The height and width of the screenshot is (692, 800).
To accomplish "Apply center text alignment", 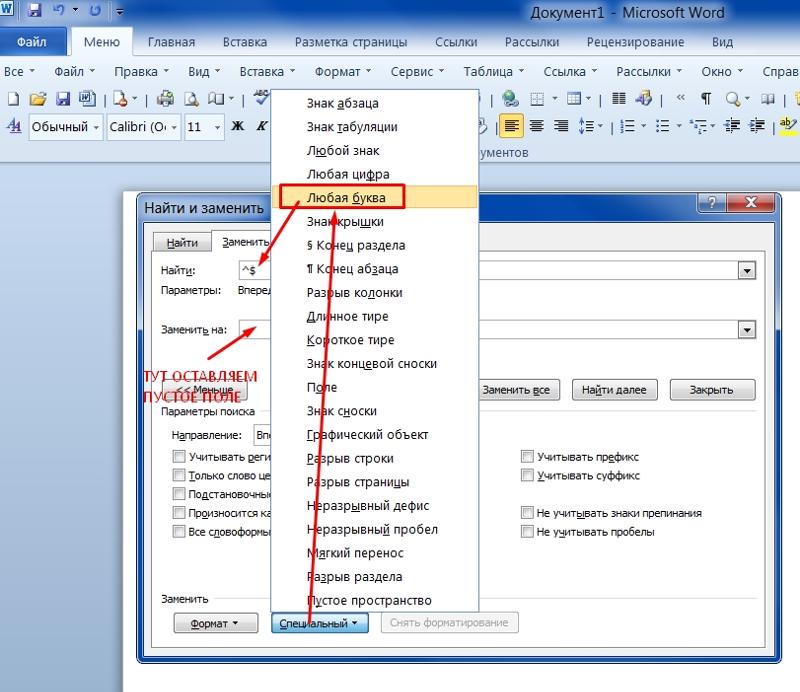I will [537, 126].
